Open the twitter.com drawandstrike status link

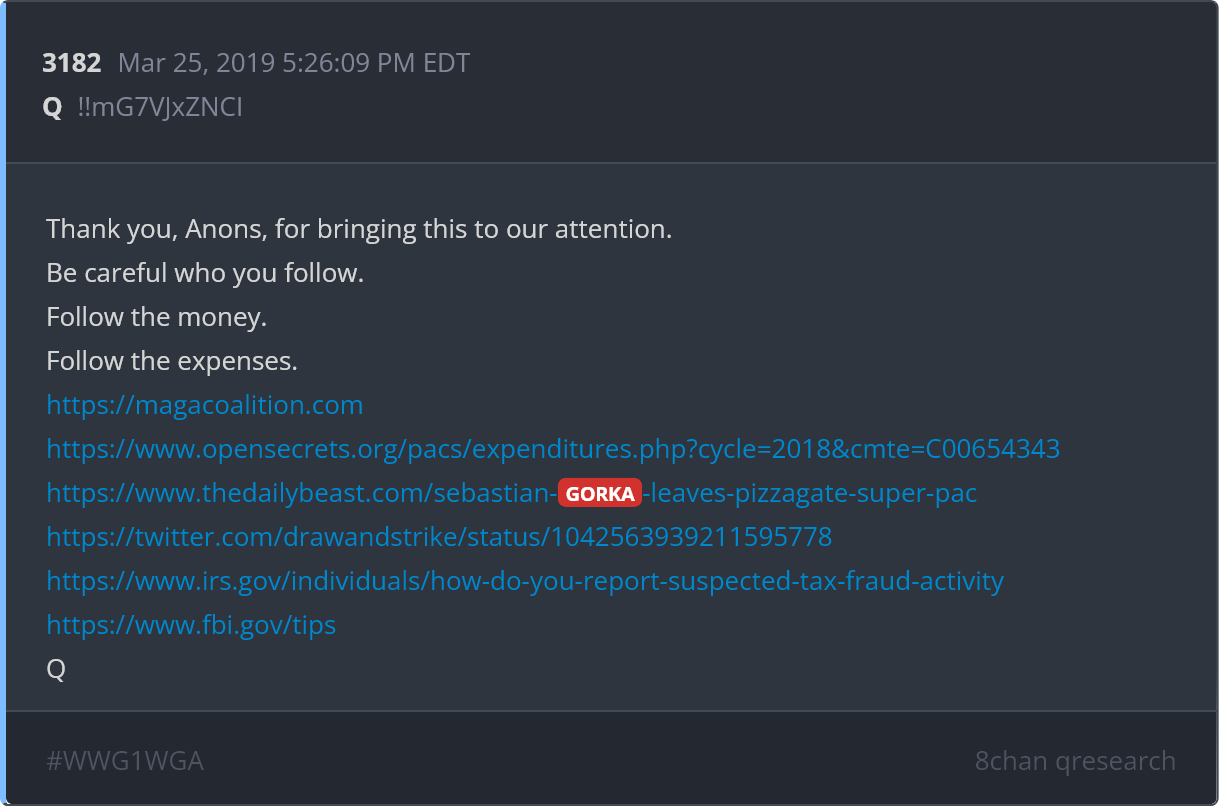coord(439,537)
